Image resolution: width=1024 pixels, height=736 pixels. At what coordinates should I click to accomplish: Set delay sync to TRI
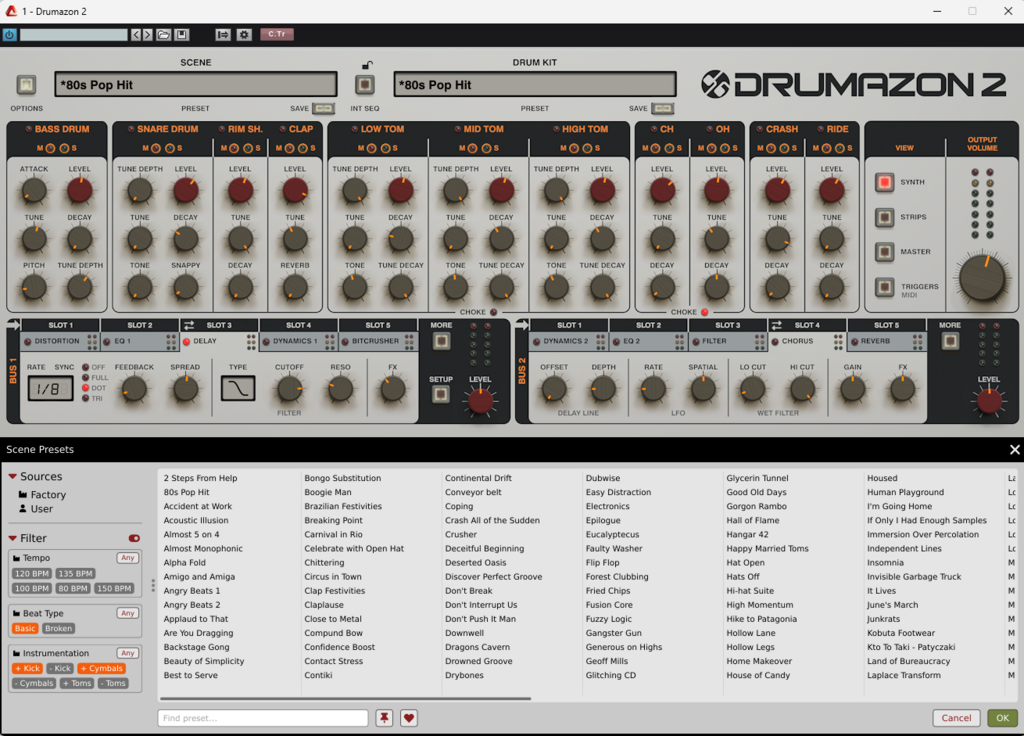point(86,398)
